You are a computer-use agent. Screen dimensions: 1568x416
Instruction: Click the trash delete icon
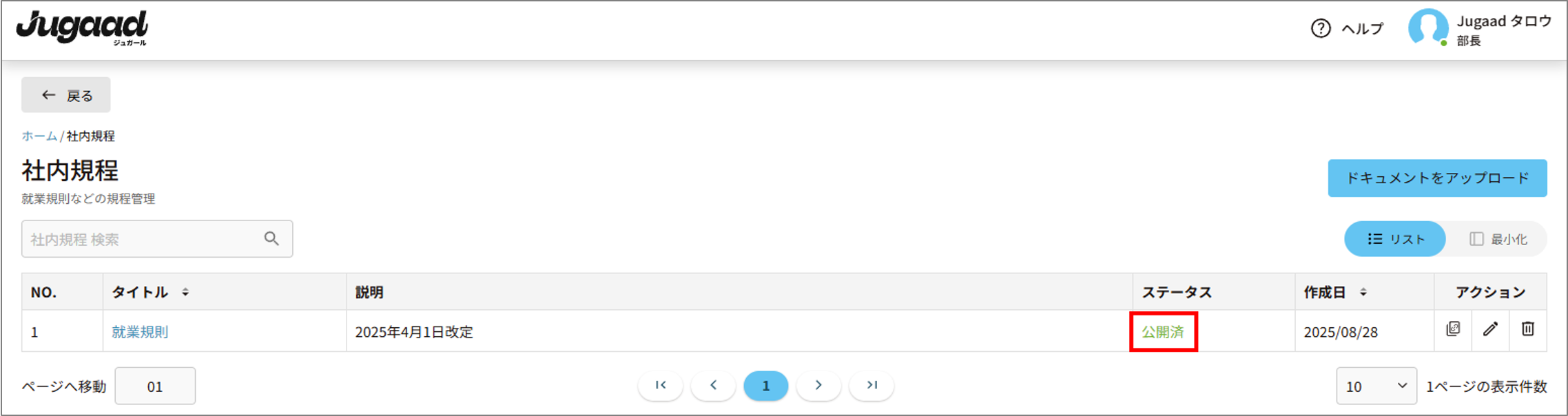click(1527, 329)
